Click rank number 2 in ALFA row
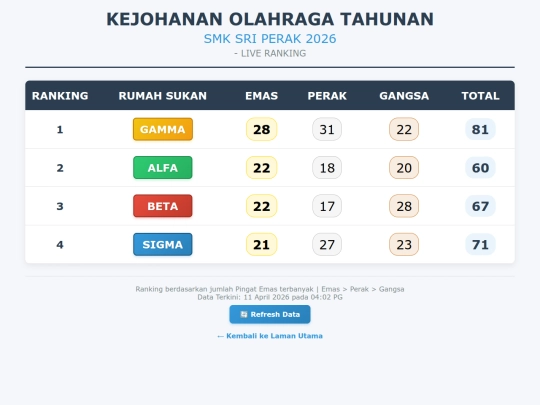 point(60,168)
